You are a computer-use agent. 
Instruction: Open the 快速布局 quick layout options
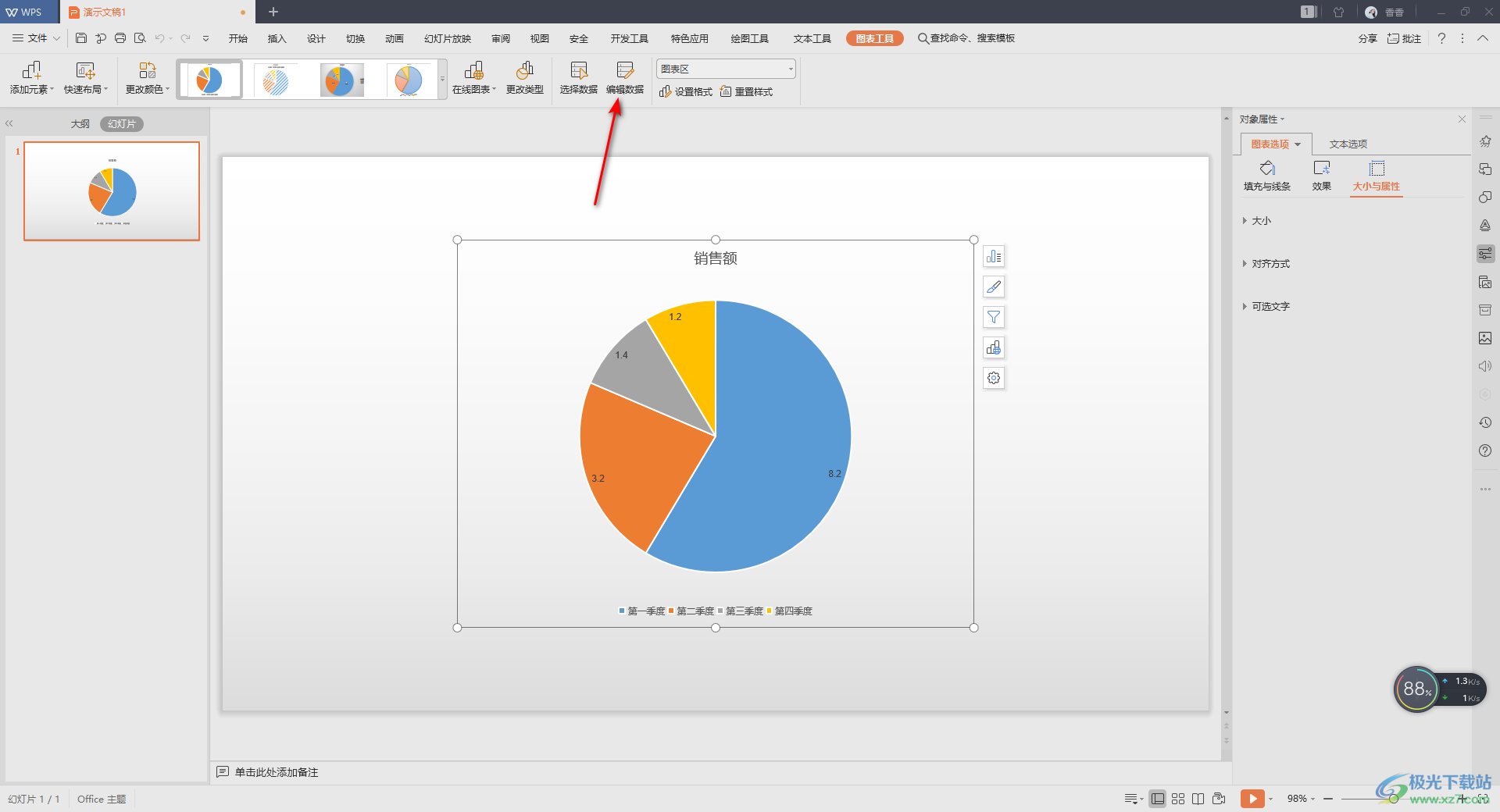(x=86, y=79)
